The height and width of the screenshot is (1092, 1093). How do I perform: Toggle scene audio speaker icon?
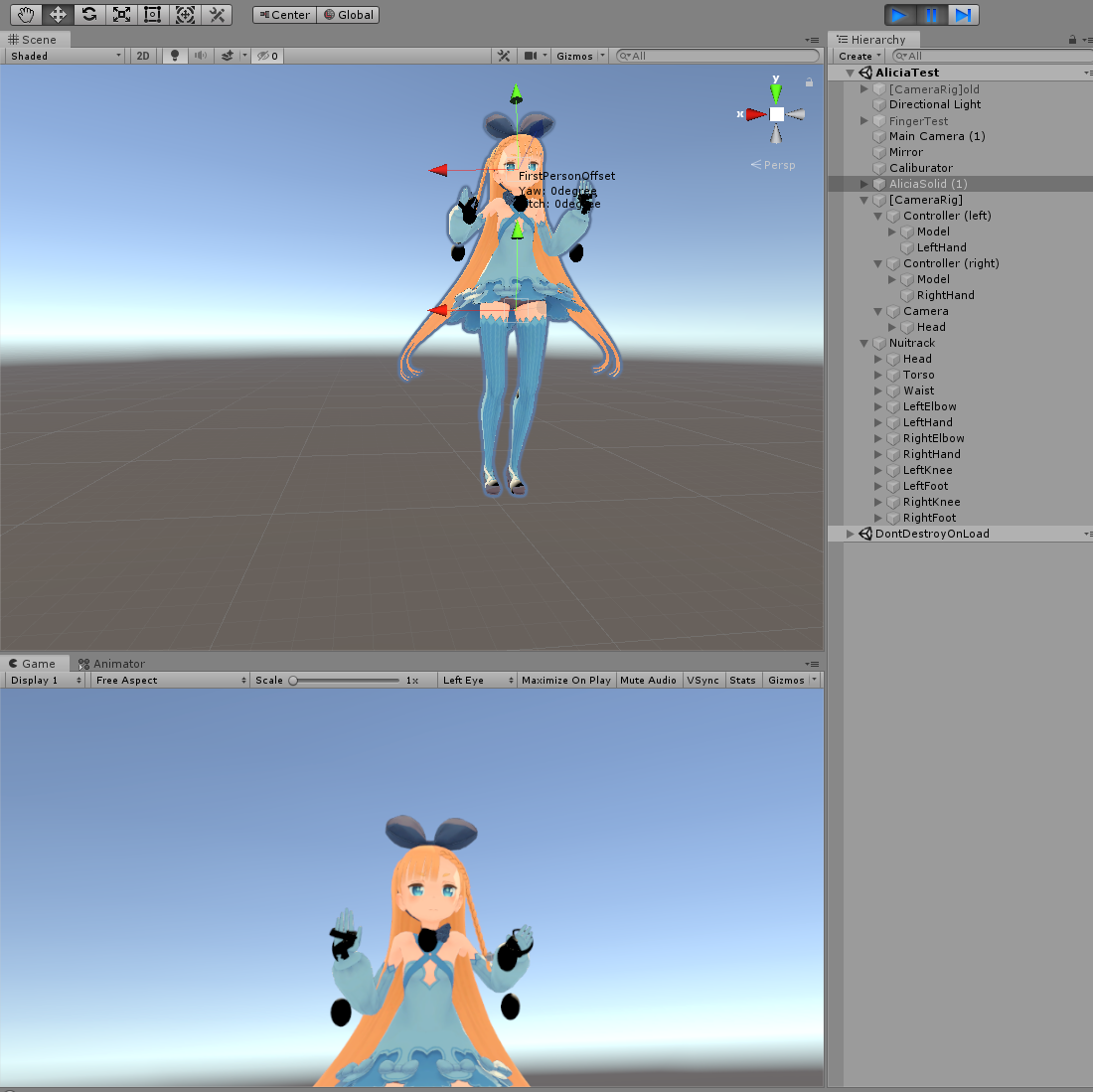click(x=201, y=56)
